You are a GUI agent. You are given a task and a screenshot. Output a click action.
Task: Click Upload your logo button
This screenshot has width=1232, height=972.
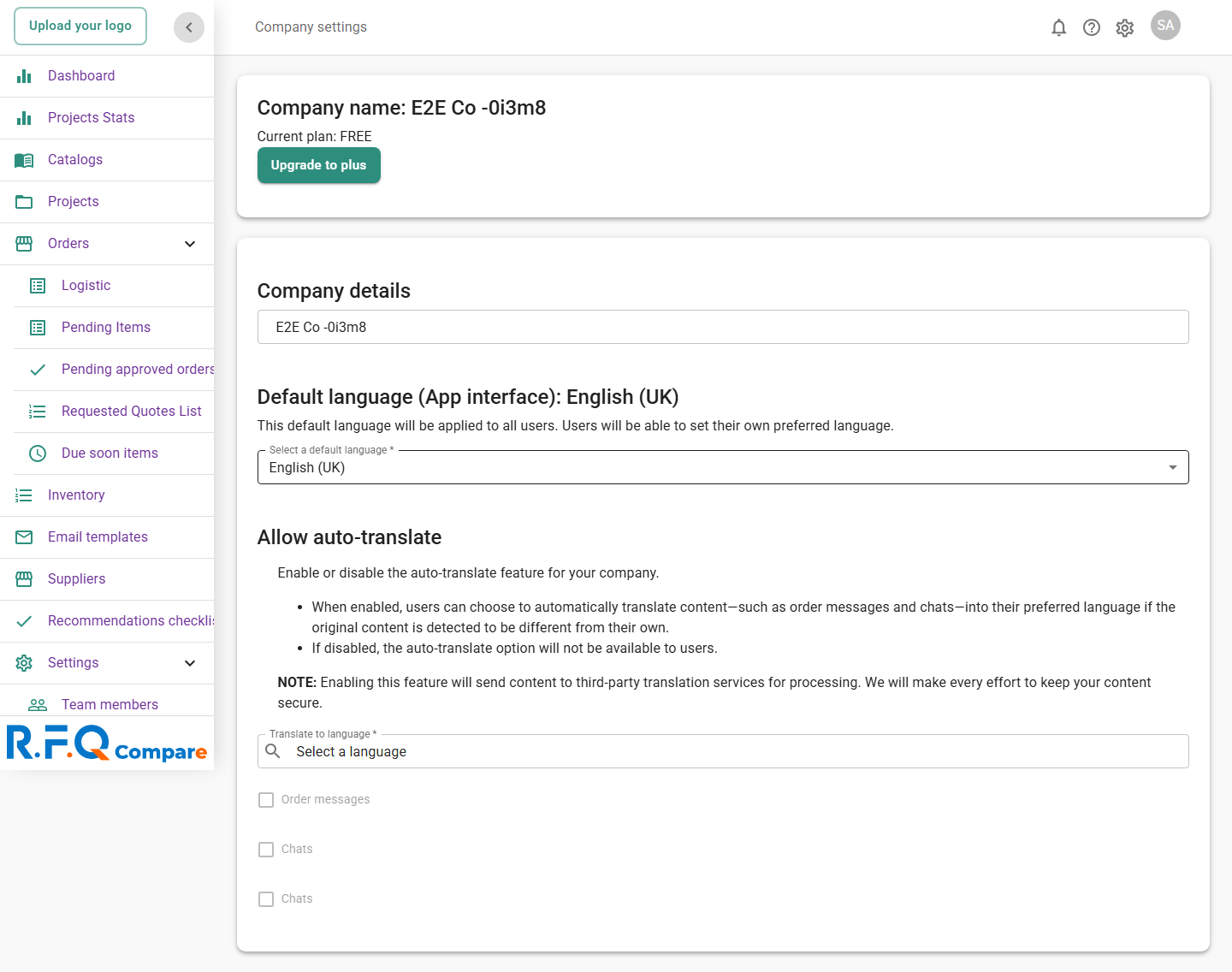click(x=80, y=26)
